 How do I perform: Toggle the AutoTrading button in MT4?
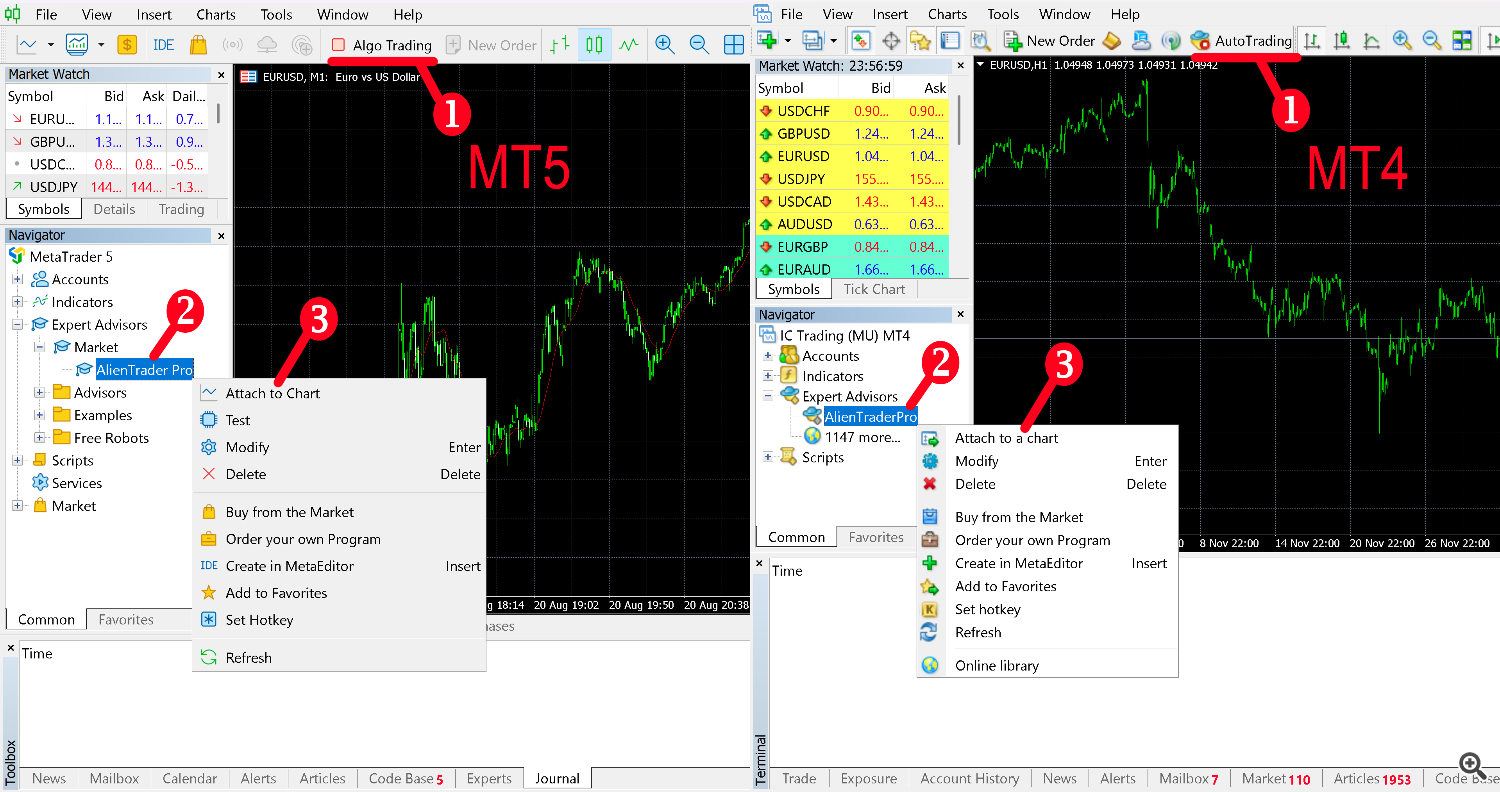(1241, 41)
